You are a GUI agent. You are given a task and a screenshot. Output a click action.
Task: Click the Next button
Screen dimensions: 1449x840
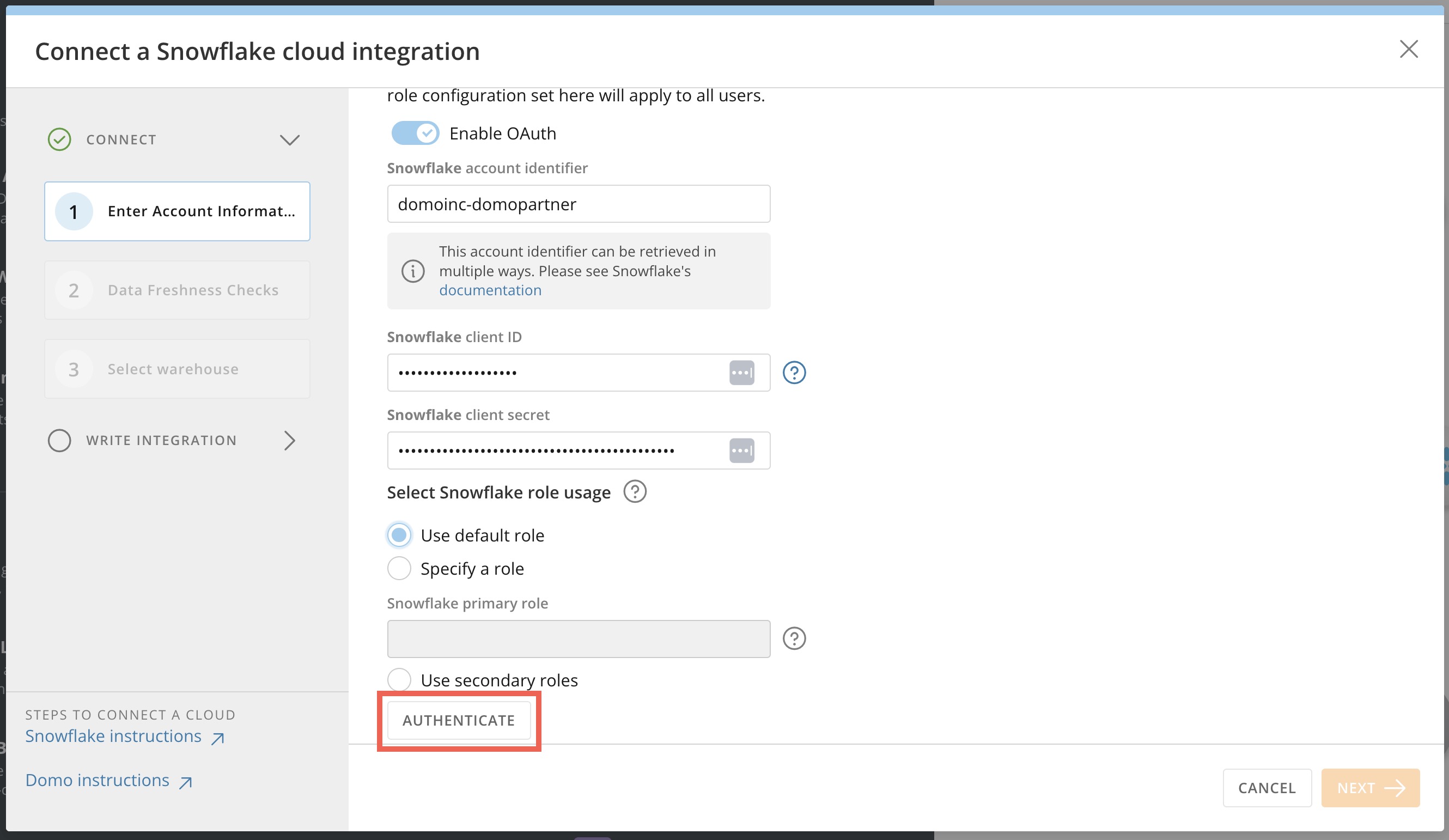(x=1370, y=788)
